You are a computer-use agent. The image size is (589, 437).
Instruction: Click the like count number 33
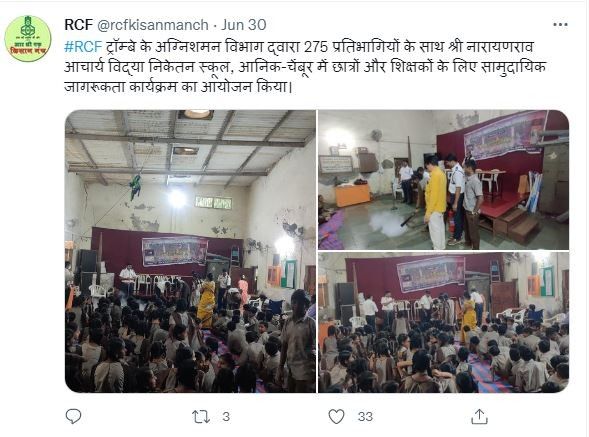pos(365,417)
